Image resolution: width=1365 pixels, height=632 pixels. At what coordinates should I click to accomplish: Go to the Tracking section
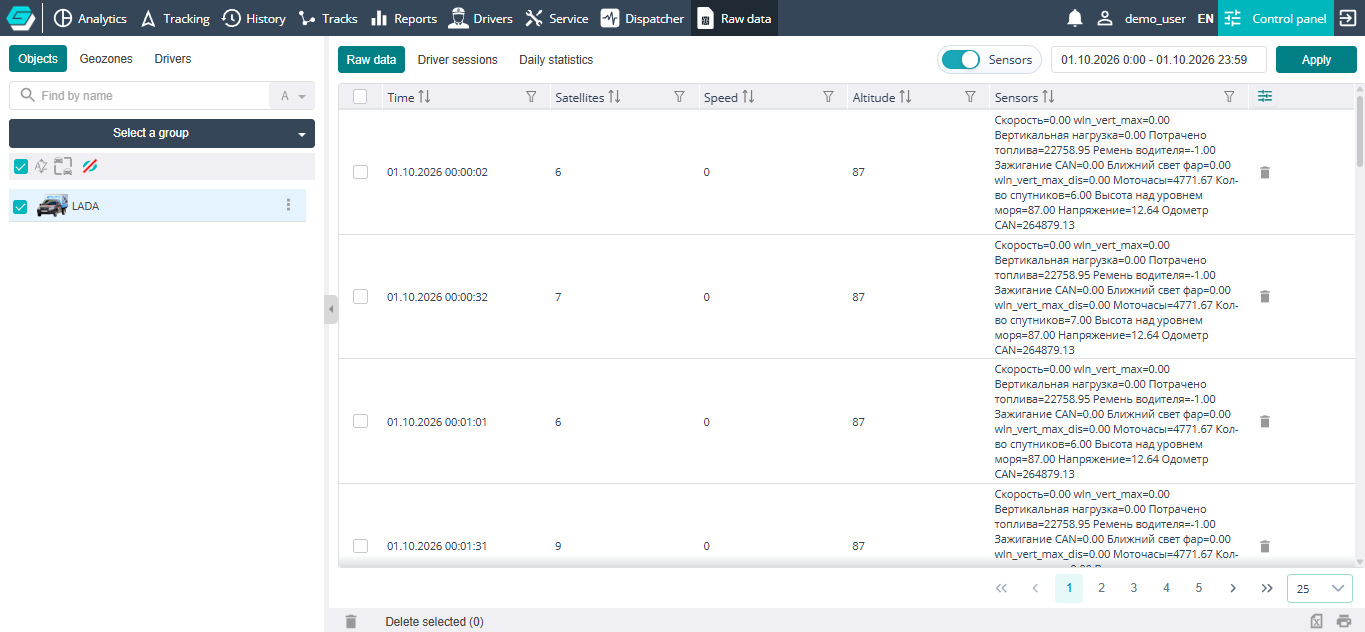[x=175, y=18]
